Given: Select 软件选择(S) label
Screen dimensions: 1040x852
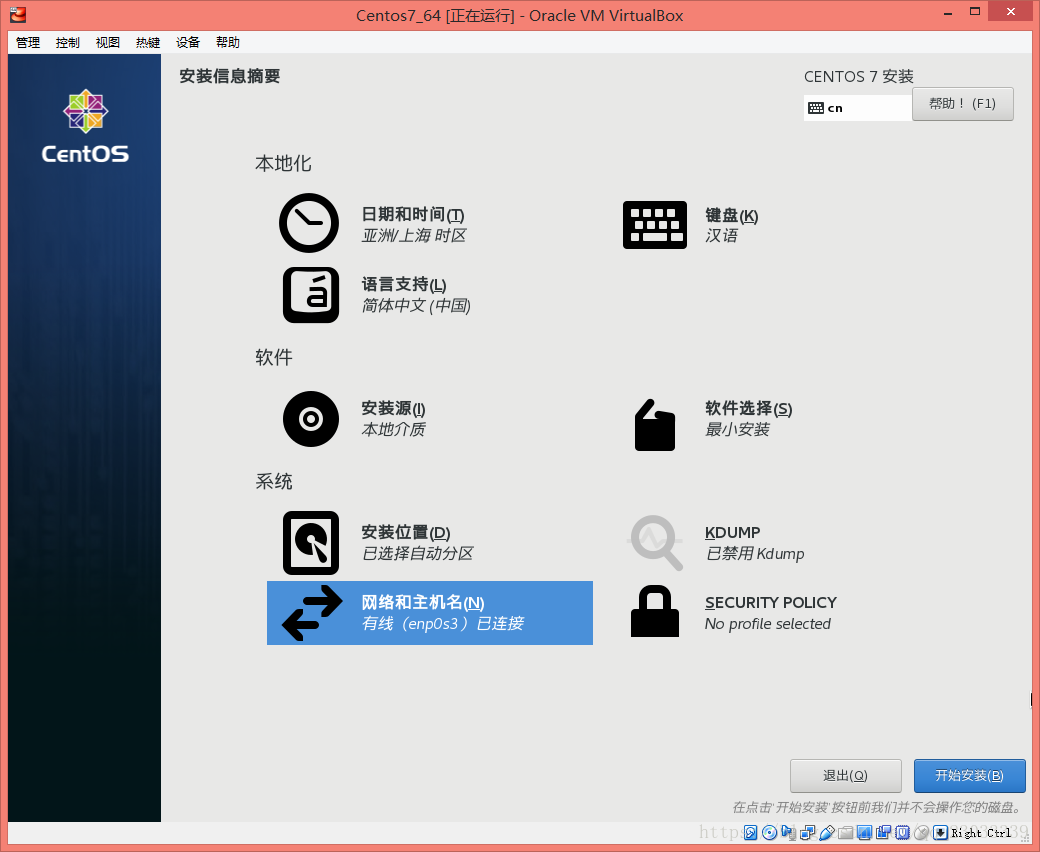Looking at the screenshot, I should pos(749,408).
